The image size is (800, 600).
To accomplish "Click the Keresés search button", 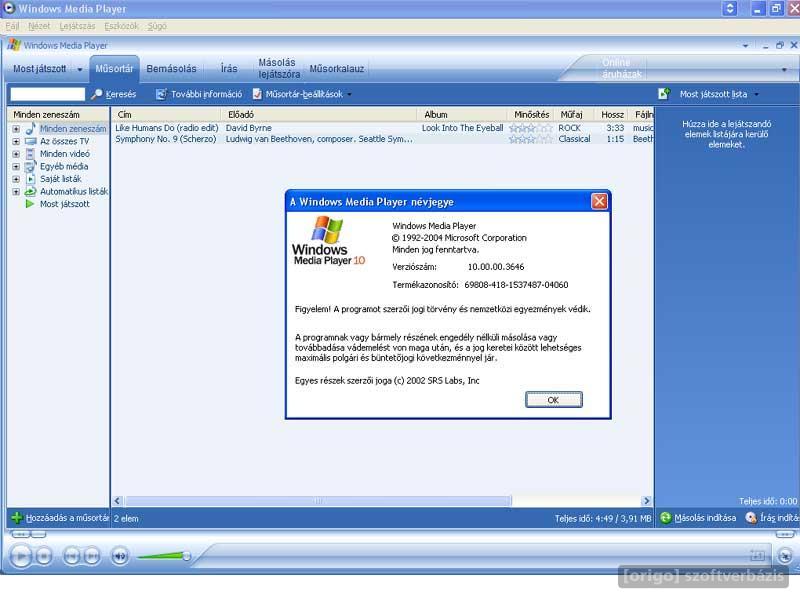I will 114,94.
